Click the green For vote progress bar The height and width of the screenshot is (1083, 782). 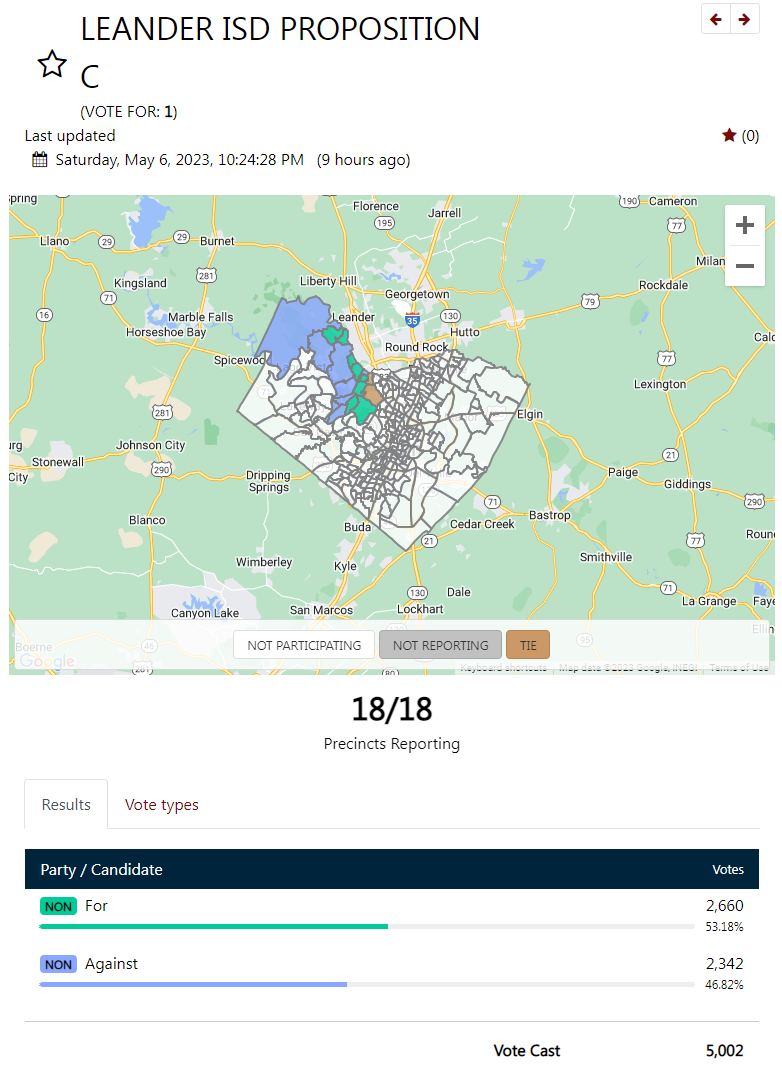(x=213, y=926)
